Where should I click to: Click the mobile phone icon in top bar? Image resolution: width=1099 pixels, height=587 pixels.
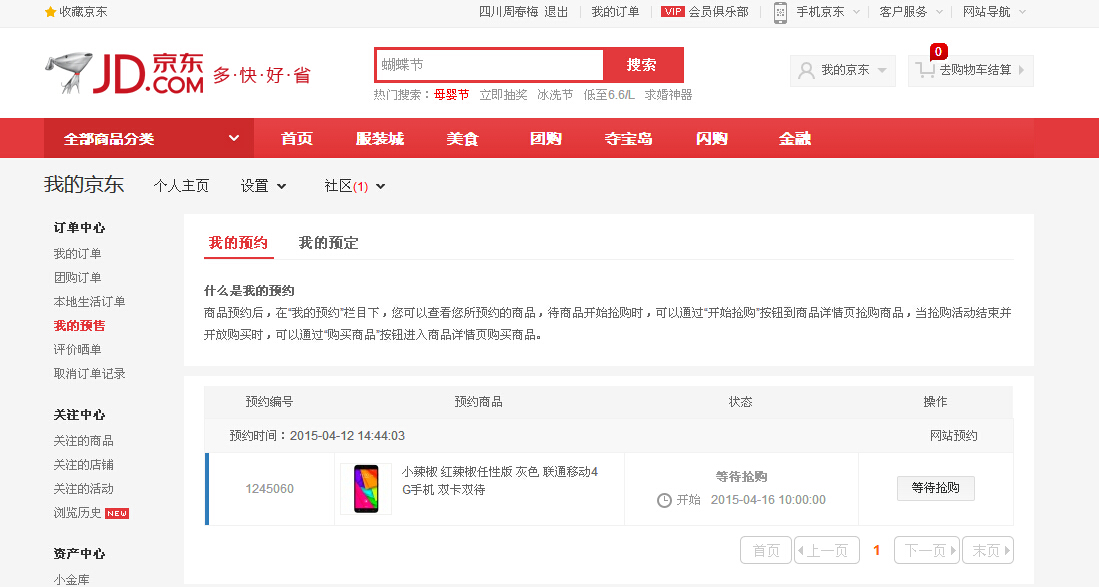[780, 12]
